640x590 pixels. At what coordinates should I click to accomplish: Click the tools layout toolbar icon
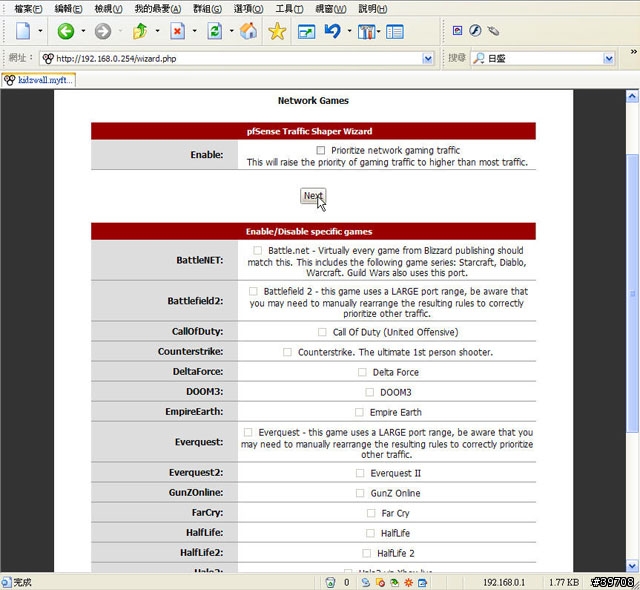click(x=366, y=31)
